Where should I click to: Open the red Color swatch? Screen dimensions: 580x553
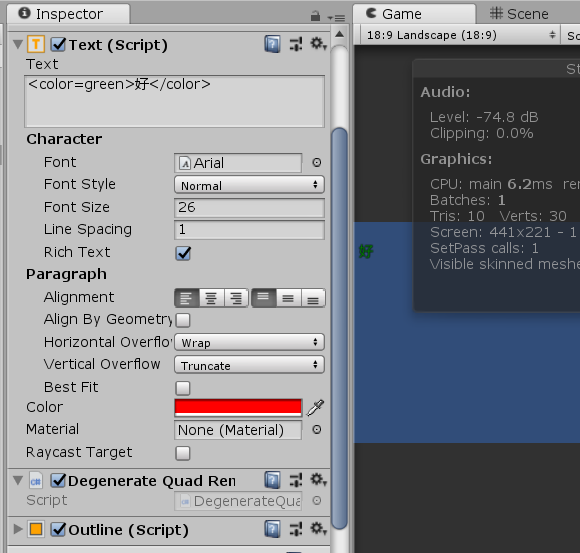tap(238, 408)
